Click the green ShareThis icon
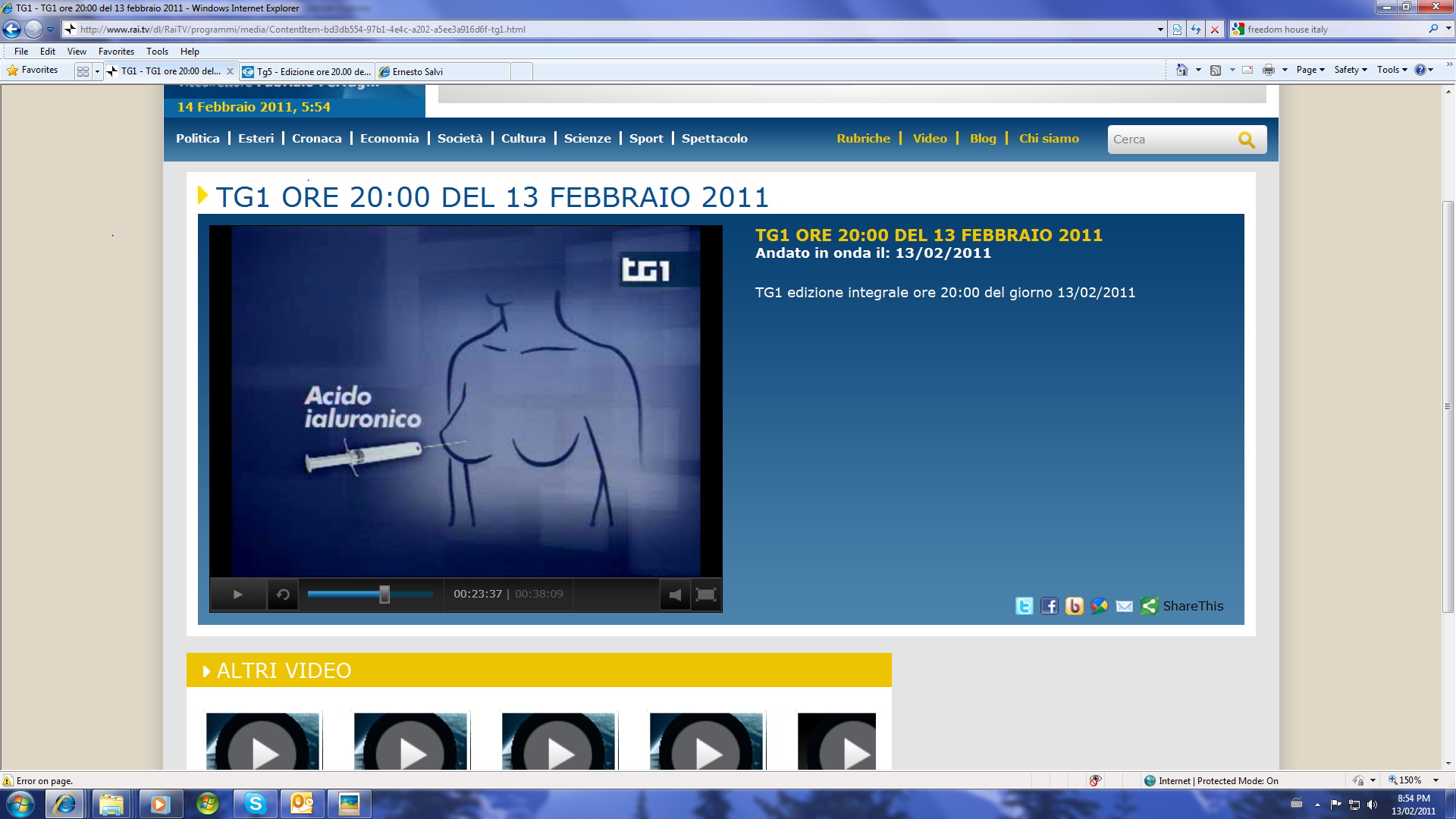Screen dimensions: 1456x819 click(1150, 606)
